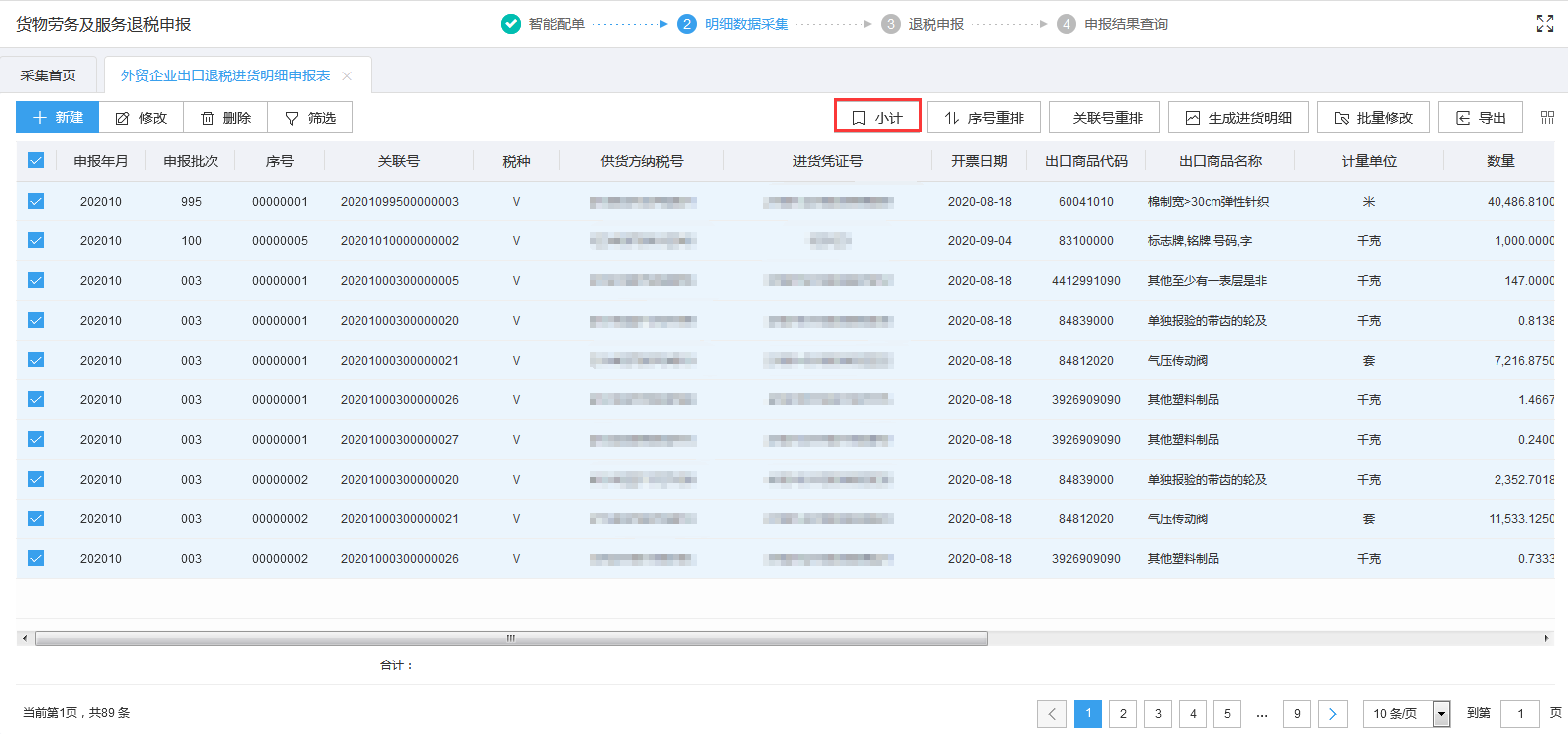Uncheck row 序号 00000001 关联号 20201000300000026
Image resolution: width=1568 pixels, height=734 pixels.
36,399
